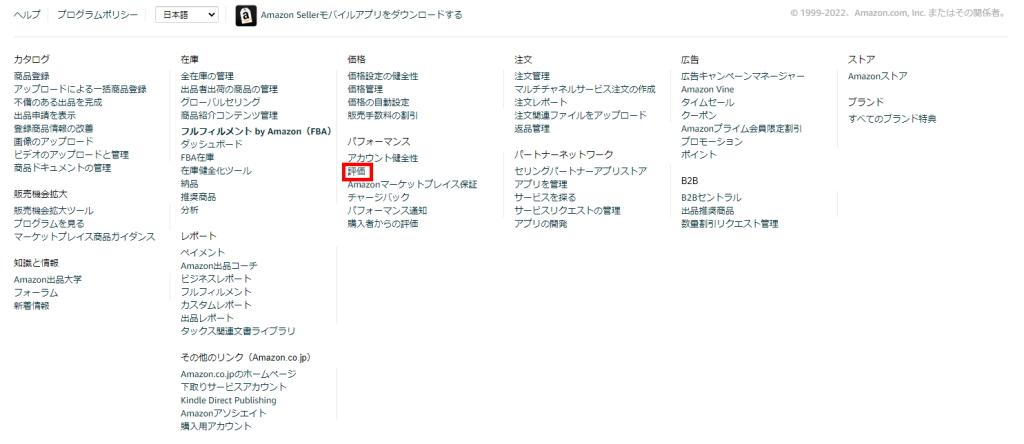This screenshot has height=444, width=1024.
Task: Open the ヘルプ link
Action: coord(27,15)
